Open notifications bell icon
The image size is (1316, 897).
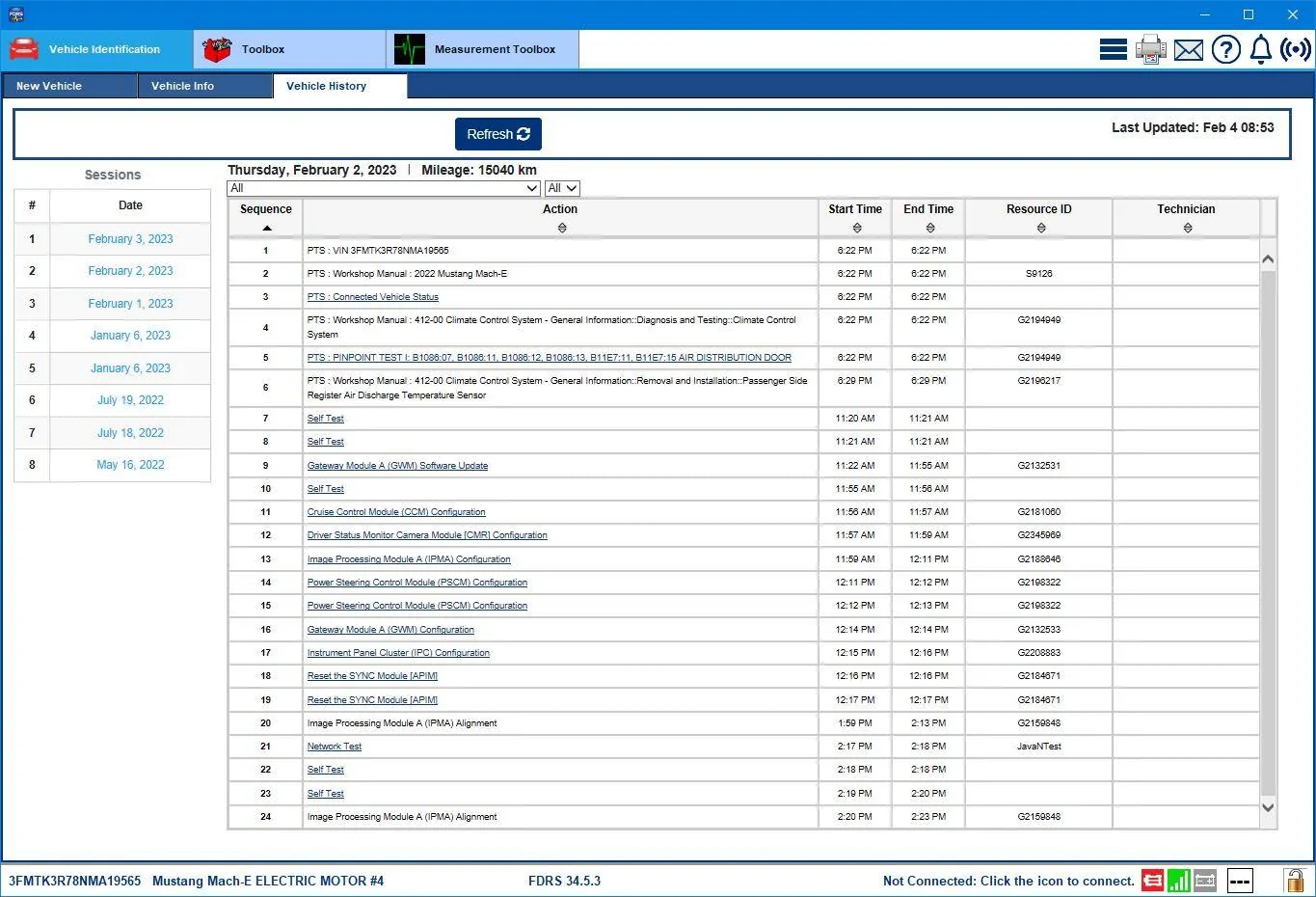coord(1260,49)
